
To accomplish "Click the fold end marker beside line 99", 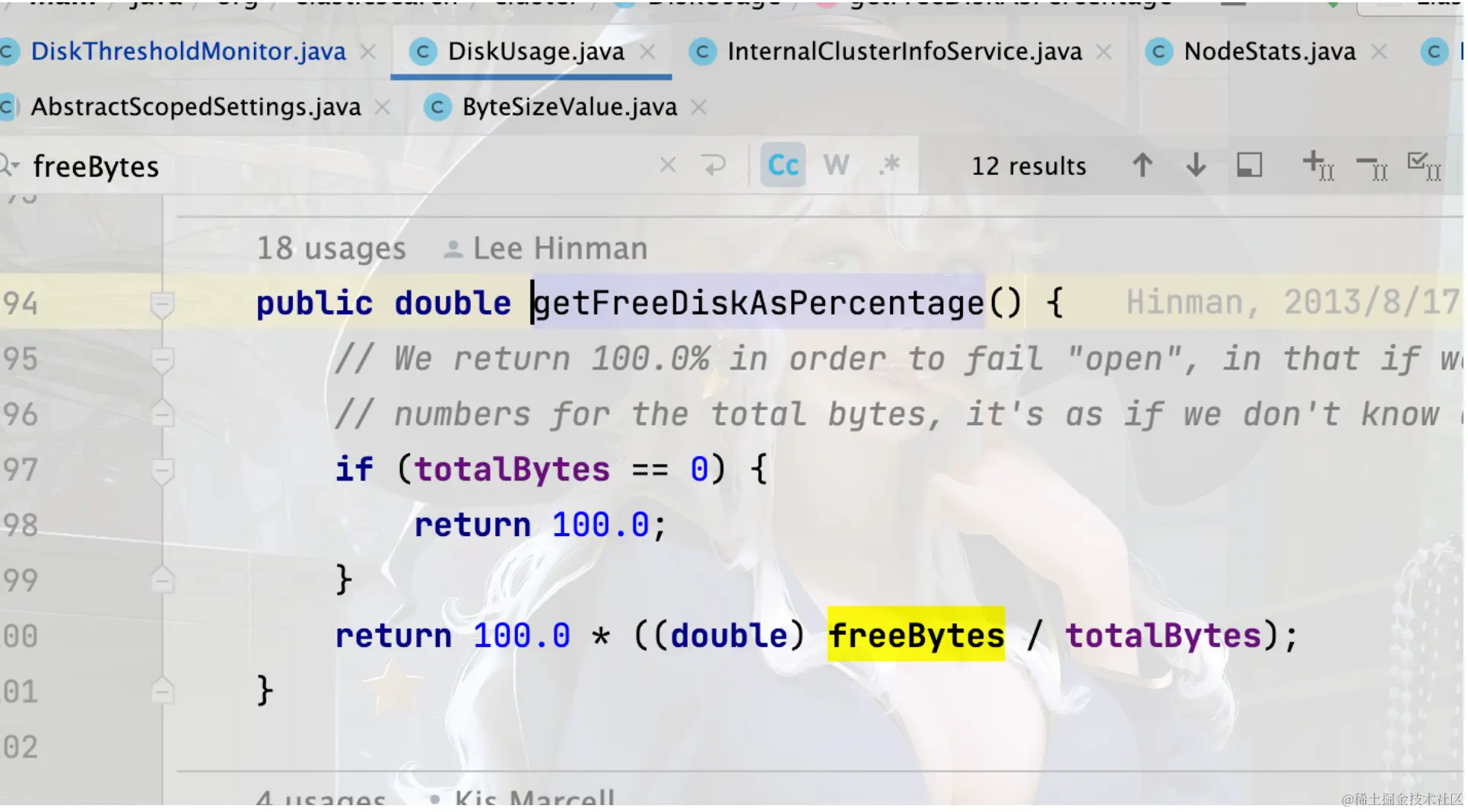I will coord(162,580).
